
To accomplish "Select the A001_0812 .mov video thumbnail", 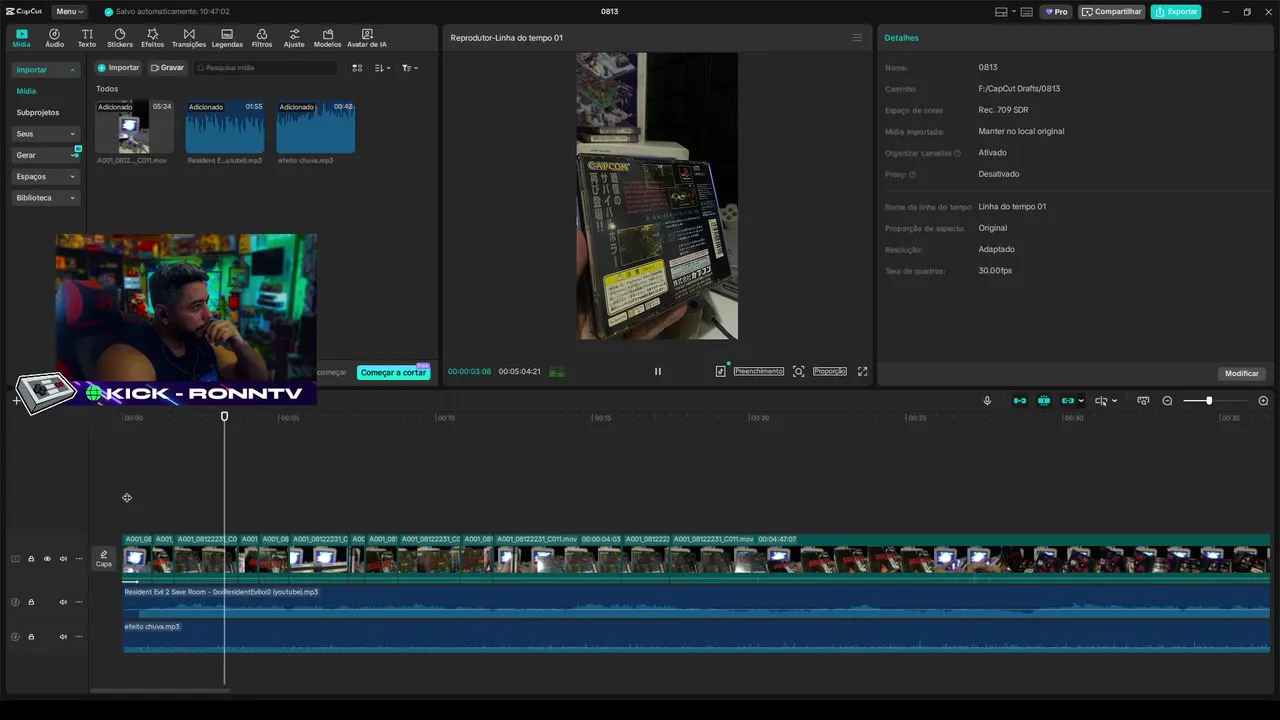I will pyautogui.click(x=134, y=127).
